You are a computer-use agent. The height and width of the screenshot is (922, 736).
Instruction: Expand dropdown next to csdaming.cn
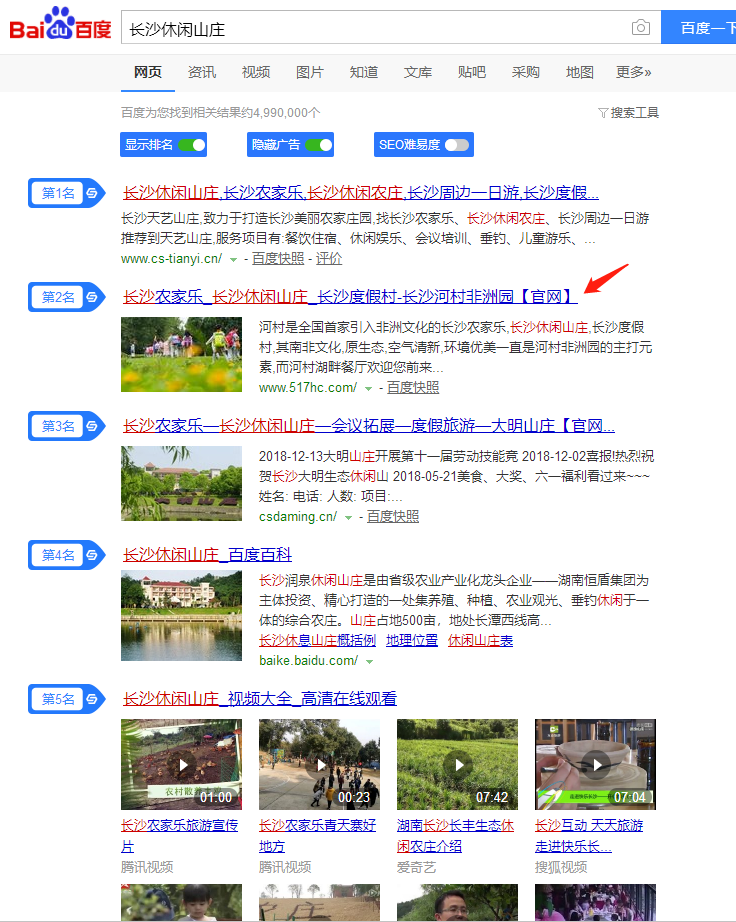tap(349, 517)
